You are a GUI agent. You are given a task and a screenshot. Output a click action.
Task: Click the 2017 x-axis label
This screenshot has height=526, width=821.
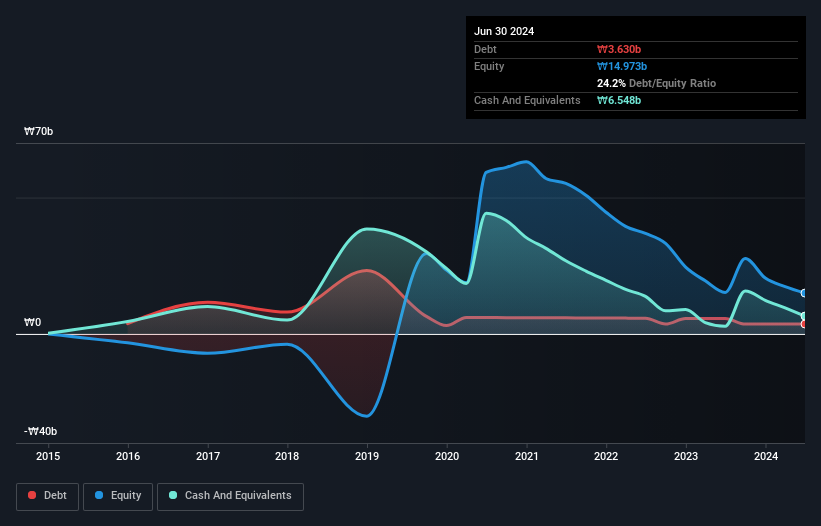point(208,456)
